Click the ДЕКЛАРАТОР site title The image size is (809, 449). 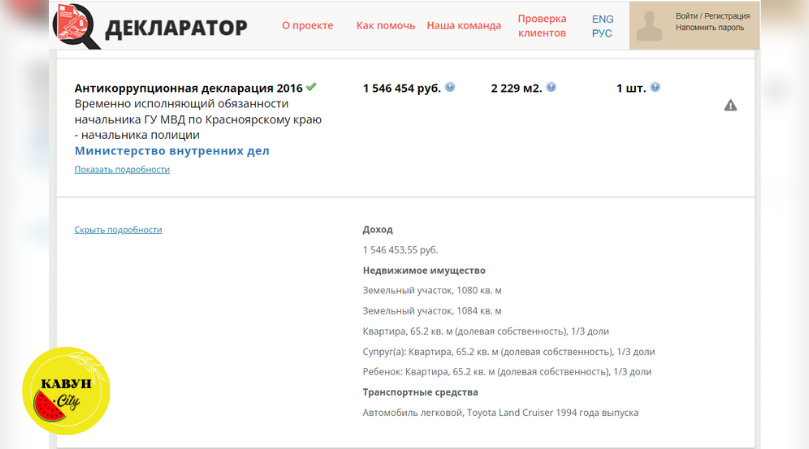(176, 27)
